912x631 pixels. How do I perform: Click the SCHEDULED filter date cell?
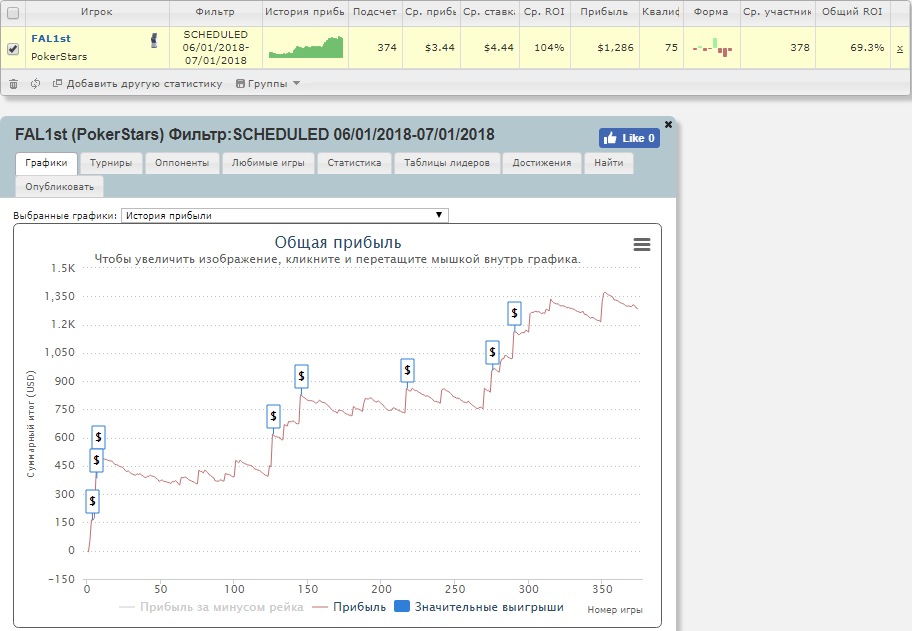(216, 48)
